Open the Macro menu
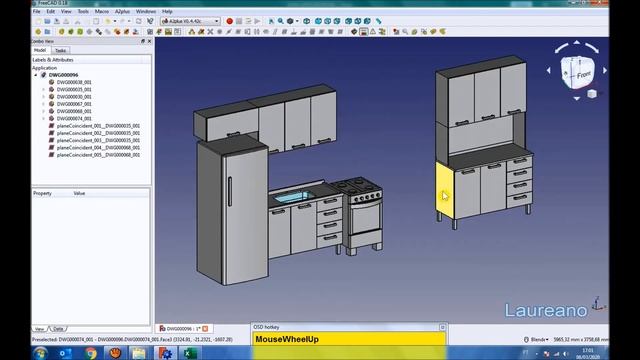The height and width of the screenshot is (360, 640). click(102, 11)
